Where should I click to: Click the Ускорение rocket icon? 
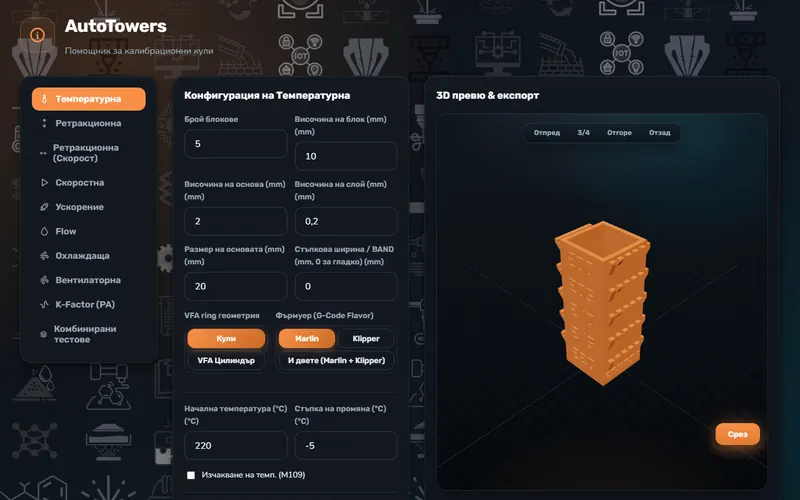(x=44, y=207)
